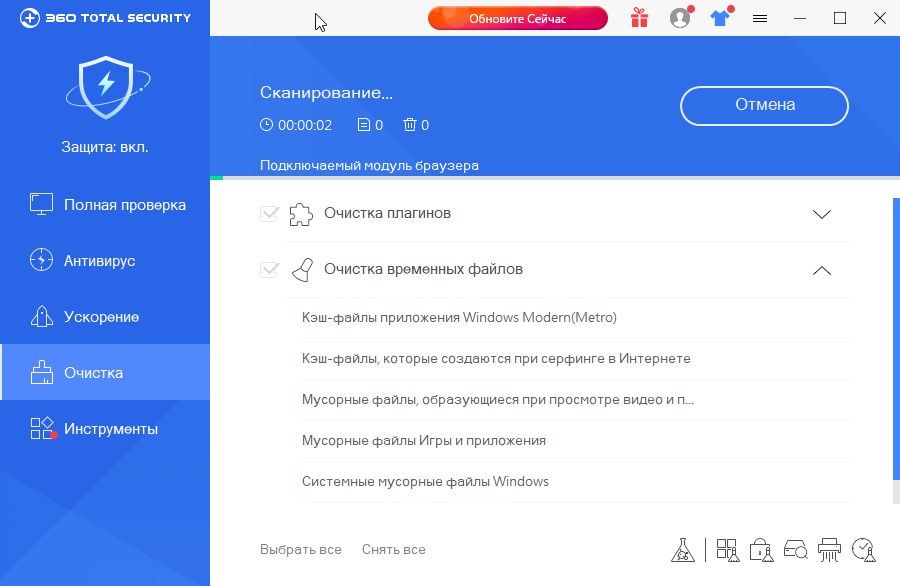Open the data shredder icon
The width and height of the screenshot is (900, 586).
pyautogui.click(x=829, y=550)
